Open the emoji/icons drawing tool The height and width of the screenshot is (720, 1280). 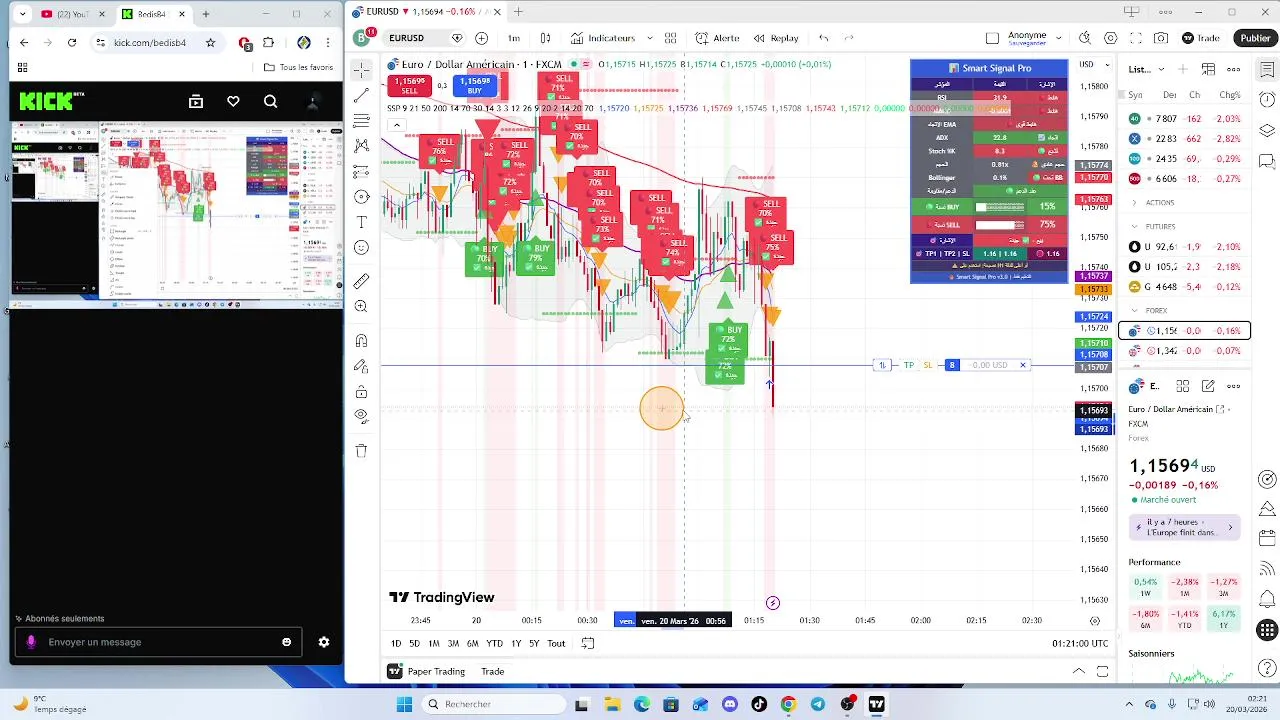pyautogui.click(x=361, y=247)
